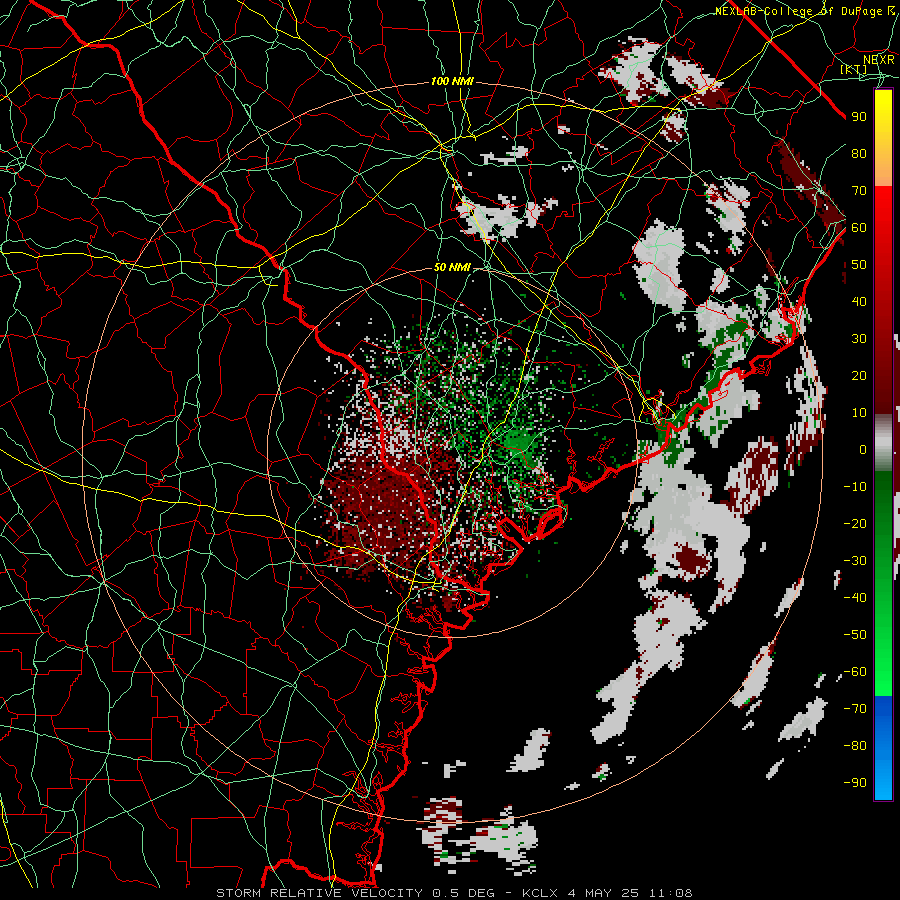Click the -20 value on velocity scale
Viewport: 900px width, 900px height.
click(855, 524)
